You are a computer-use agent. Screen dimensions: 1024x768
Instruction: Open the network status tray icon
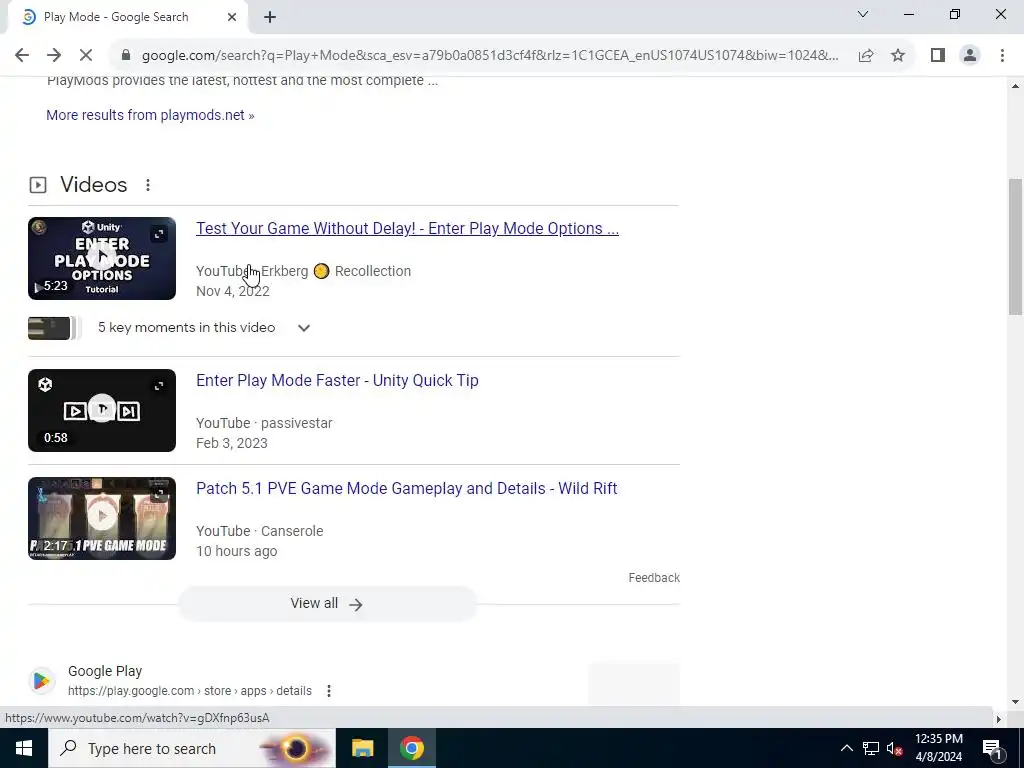tap(871, 748)
